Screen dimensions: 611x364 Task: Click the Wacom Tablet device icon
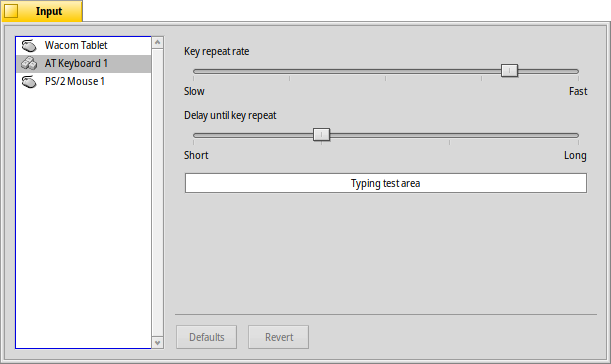29,46
